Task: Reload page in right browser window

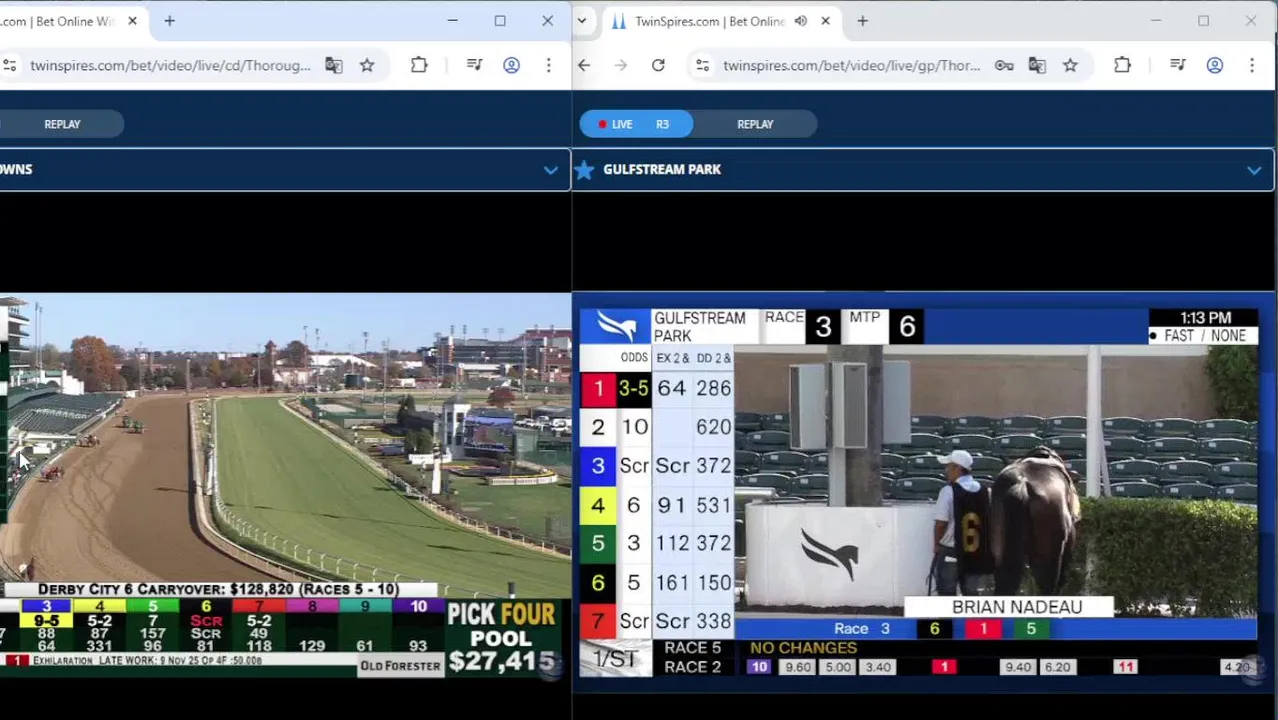Action: (x=658, y=65)
